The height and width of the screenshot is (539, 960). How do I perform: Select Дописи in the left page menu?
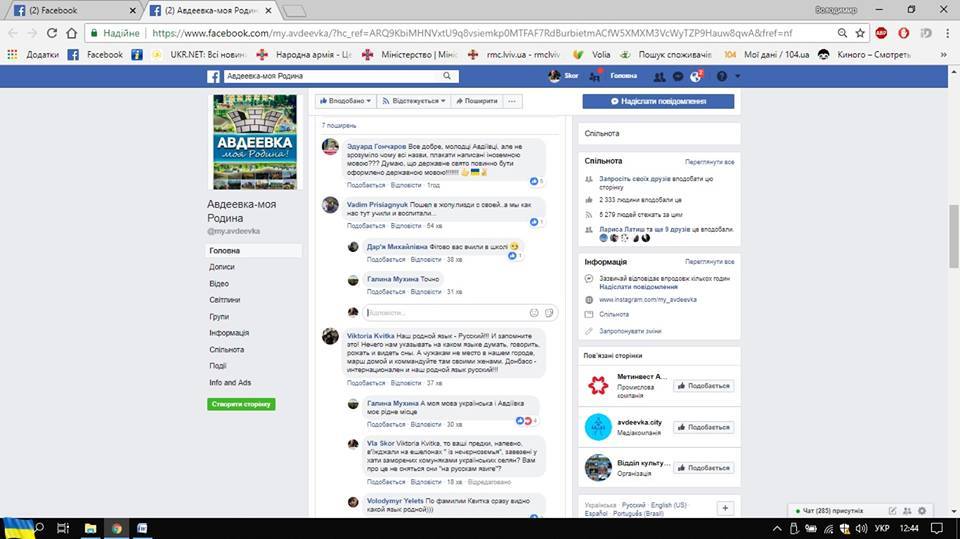coord(222,267)
